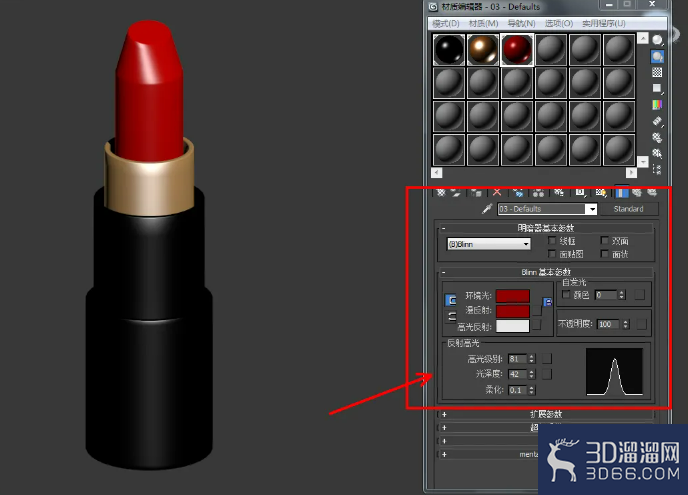Click the 柔化 spinner arrows

[531, 390]
